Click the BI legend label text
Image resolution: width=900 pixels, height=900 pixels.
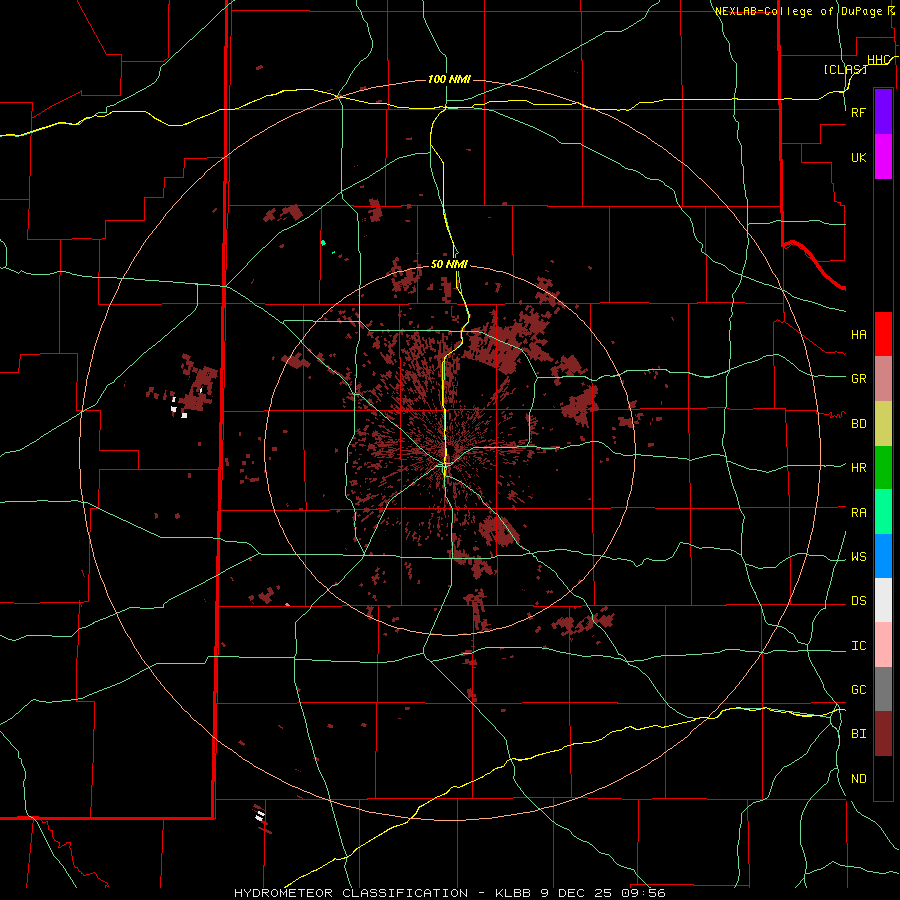(x=858, y=734)
